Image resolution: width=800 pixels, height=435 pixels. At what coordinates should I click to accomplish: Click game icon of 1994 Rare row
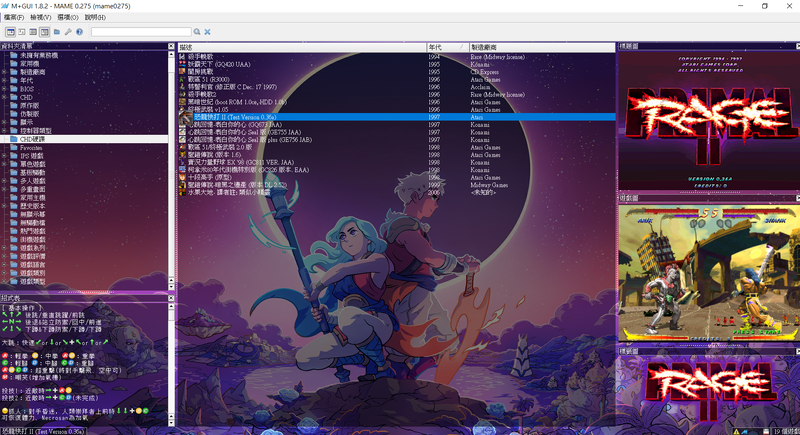[x=182, y=57]
